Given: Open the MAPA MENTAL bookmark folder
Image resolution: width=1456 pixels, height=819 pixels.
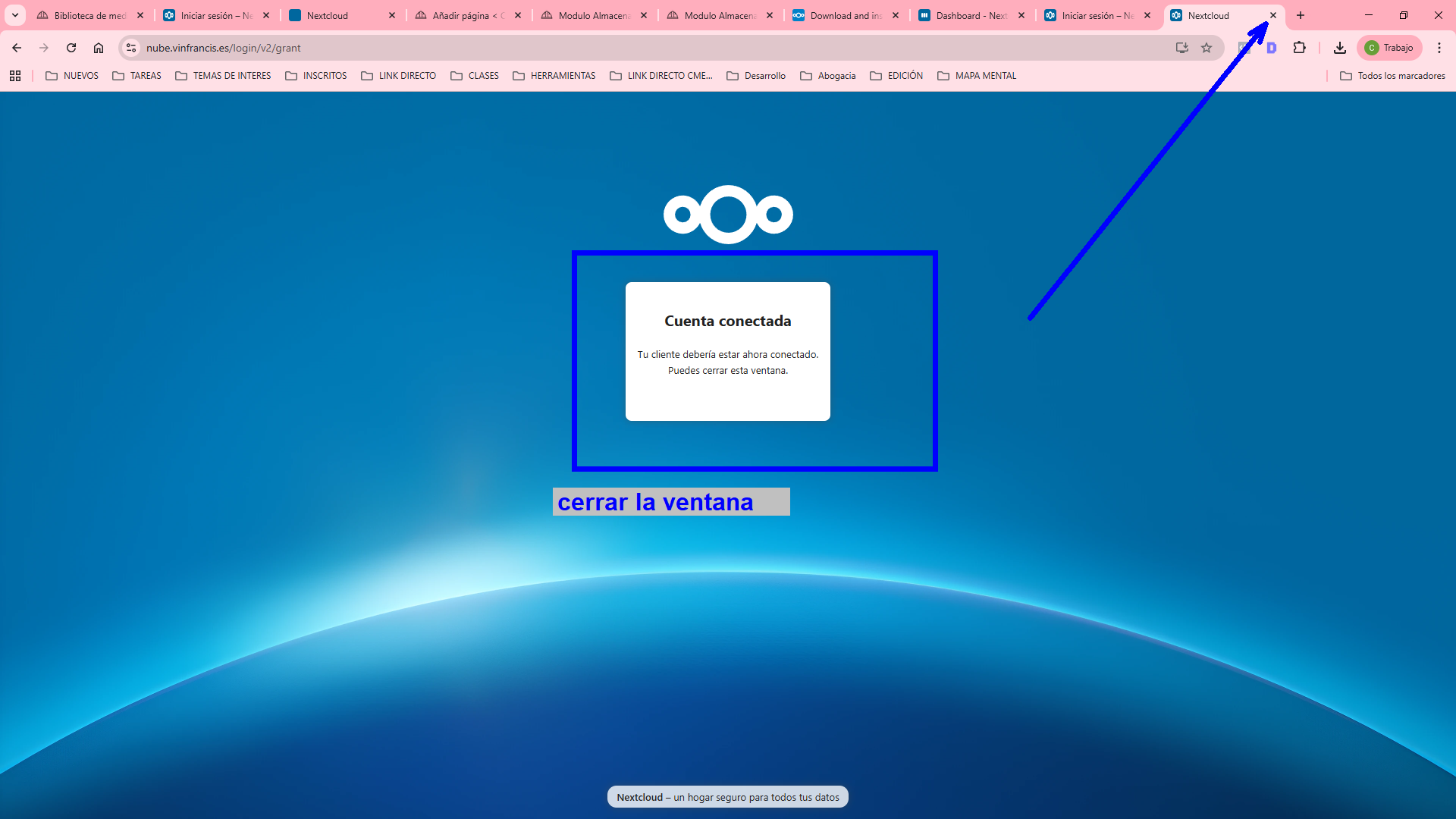Looking at the screenshot, I should click(977, 76).
